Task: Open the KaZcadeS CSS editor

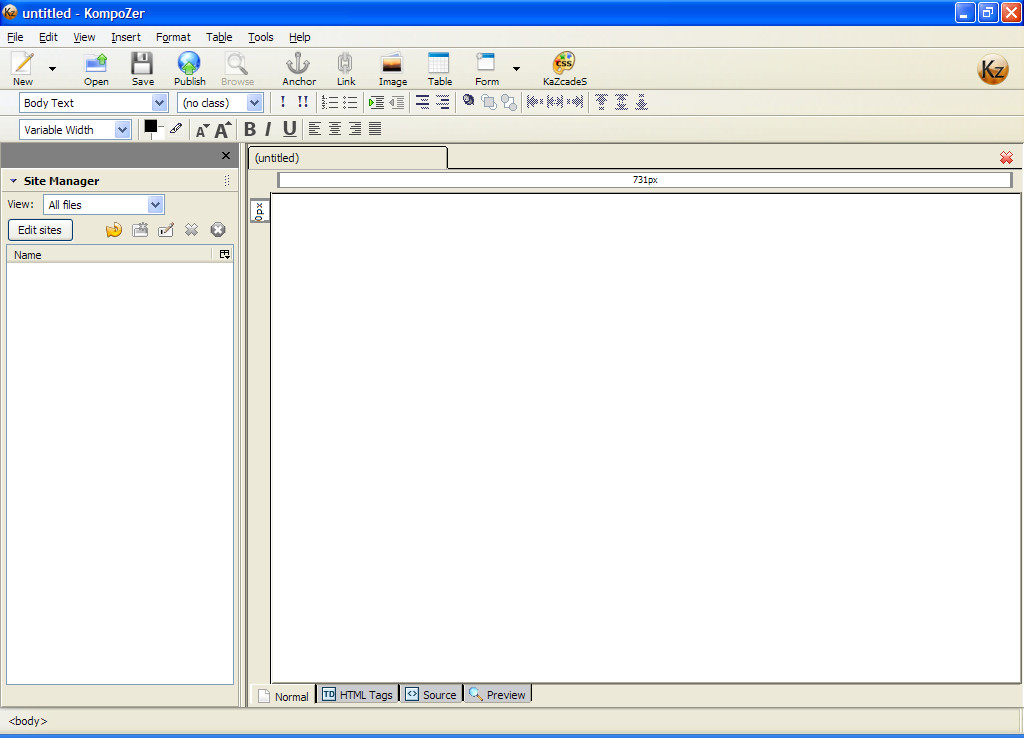Action: coord(564,63)
